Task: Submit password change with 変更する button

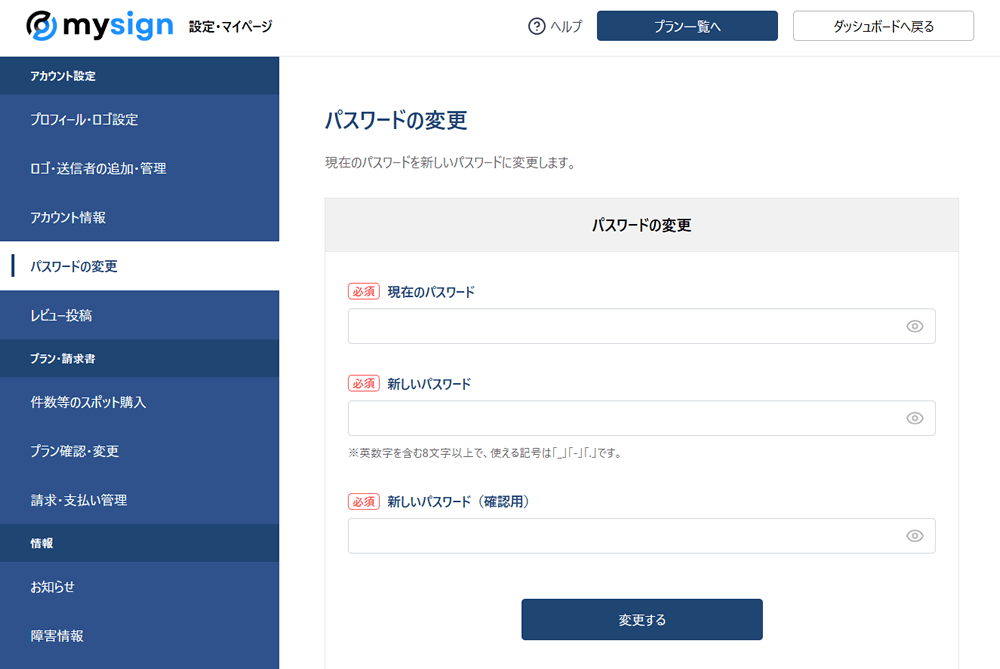Action: [641, 619]
